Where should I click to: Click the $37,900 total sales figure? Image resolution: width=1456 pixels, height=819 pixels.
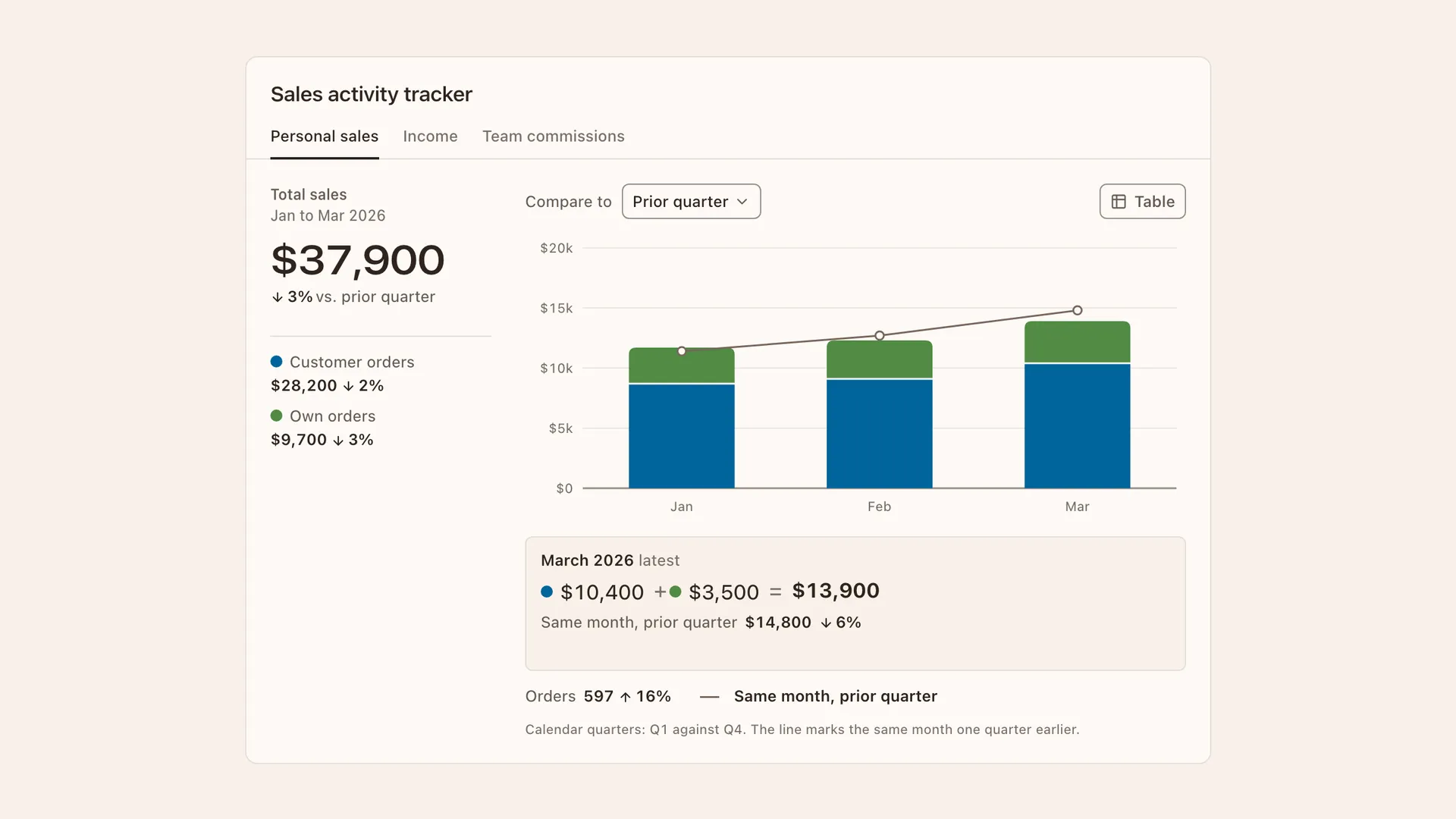tap(358, 260)
